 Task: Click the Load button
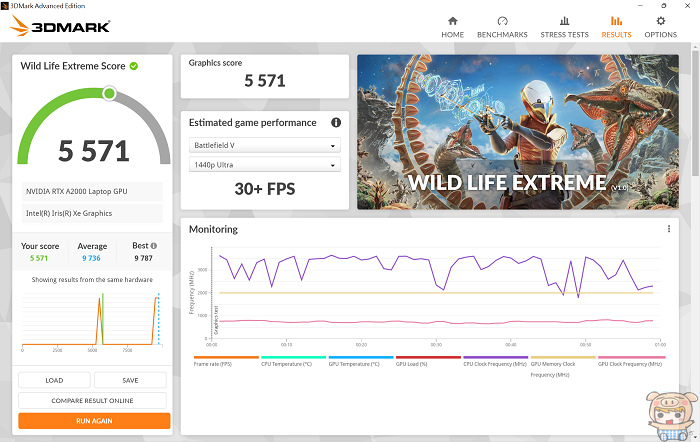pos(54,380)
